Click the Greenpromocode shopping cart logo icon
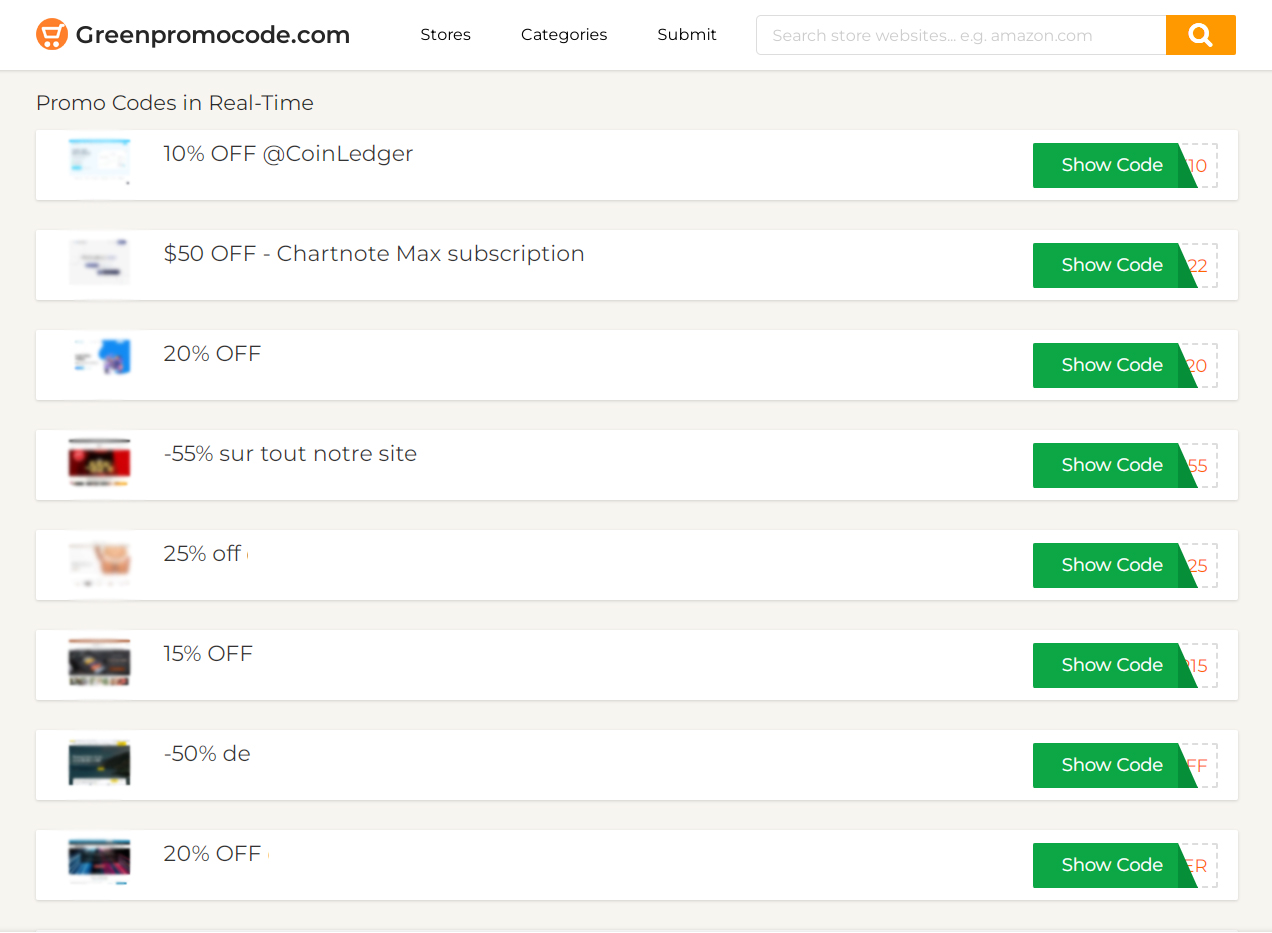This screenshot has width=1272, height=933. pos(52,35)
